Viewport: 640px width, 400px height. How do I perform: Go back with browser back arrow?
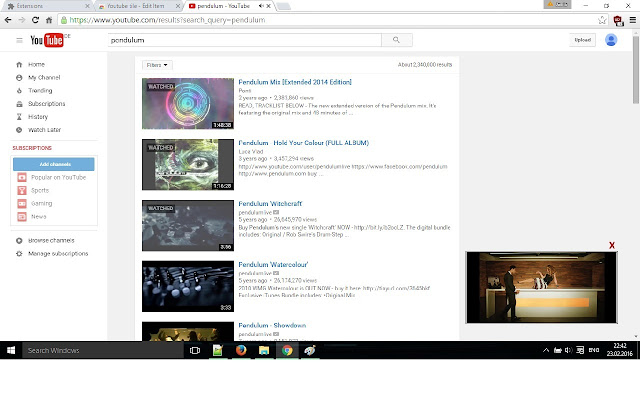8,20
